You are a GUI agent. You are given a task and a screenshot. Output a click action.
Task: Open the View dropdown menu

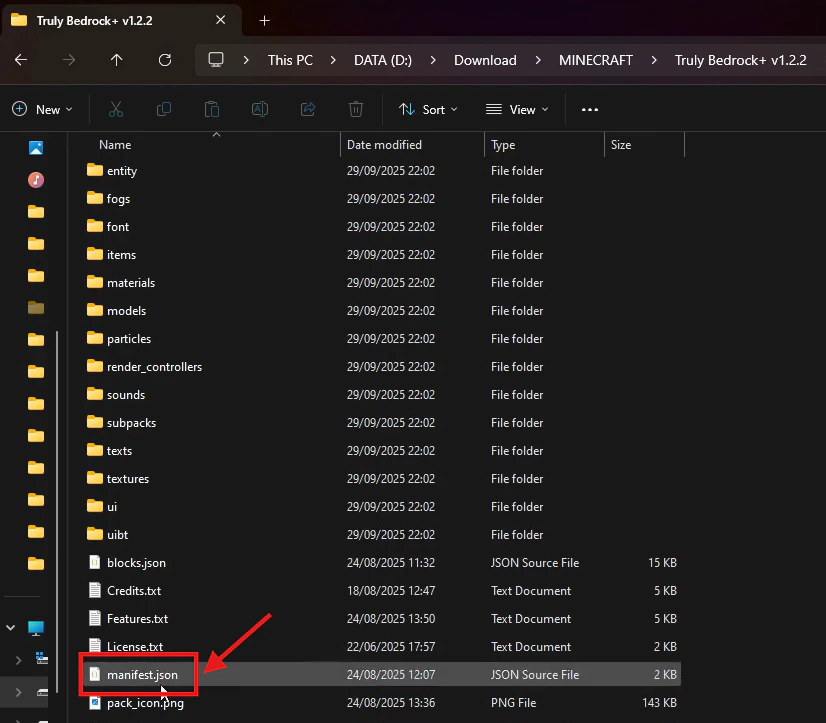(517, 110)
